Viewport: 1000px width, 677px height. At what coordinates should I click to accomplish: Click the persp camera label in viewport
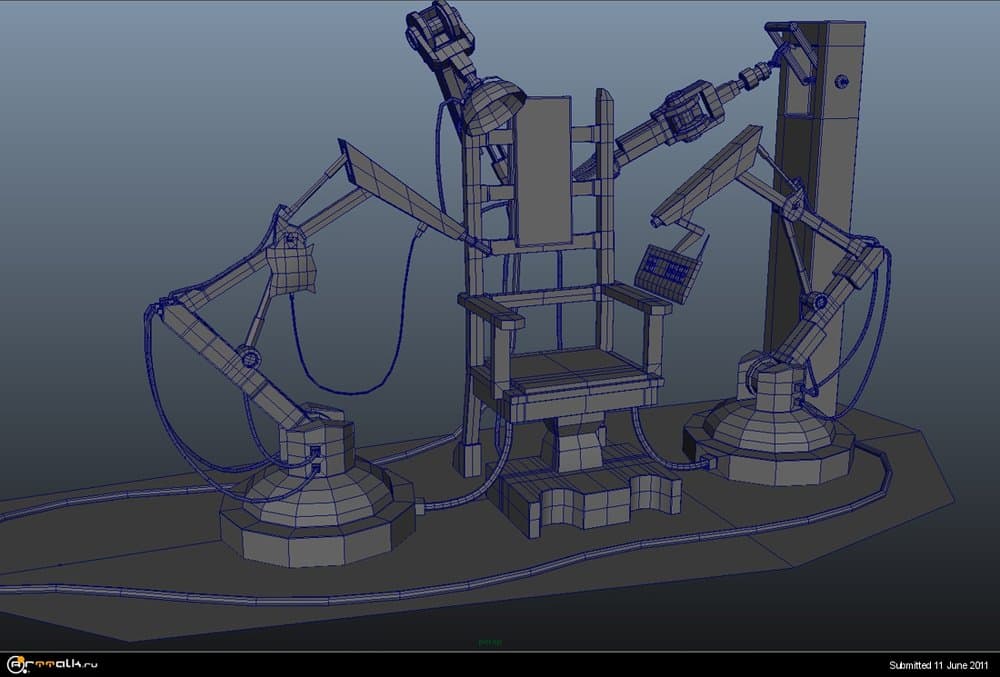pyautogui.click(x=489, y=642)
